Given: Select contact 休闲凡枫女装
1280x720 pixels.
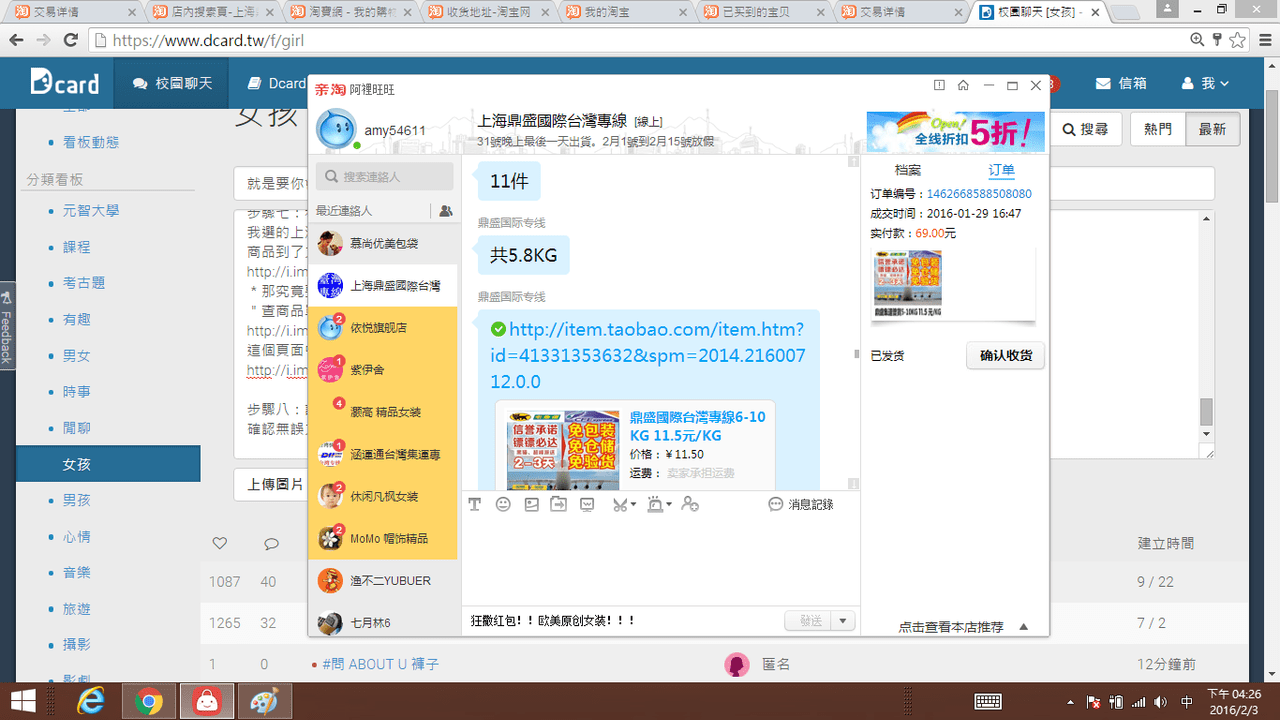Looking at the screenshot, I should tap(383, 496).
